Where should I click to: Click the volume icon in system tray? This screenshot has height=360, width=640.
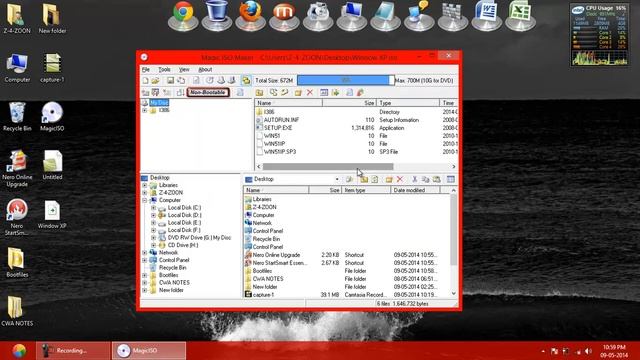(x=588, y=351)
